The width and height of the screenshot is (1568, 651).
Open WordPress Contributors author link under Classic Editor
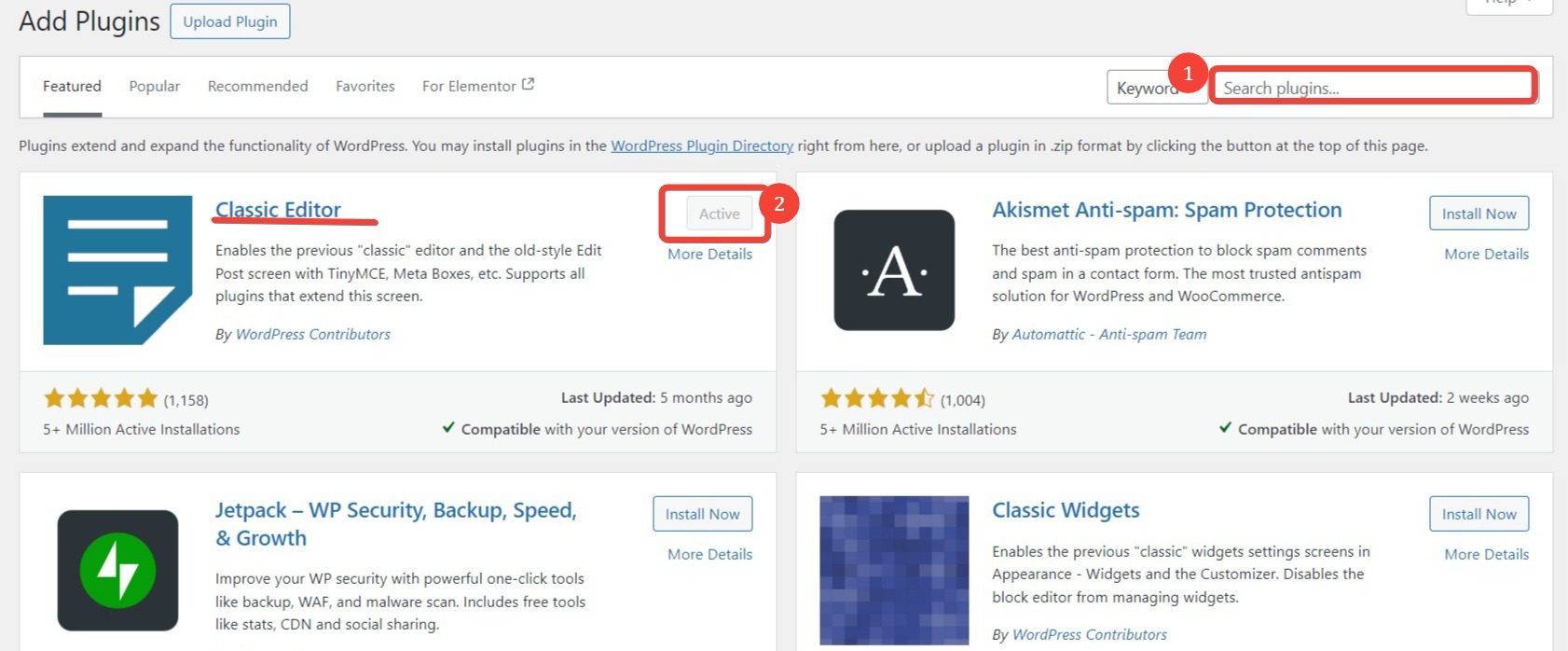click(x=313, y=334)
